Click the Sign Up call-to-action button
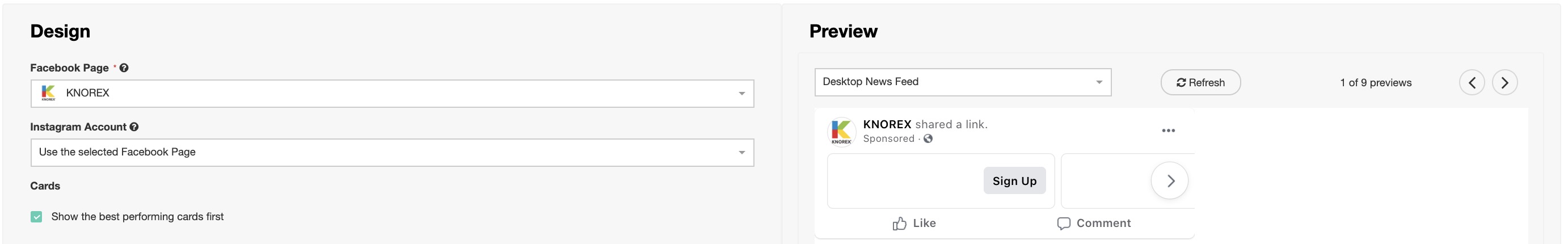Viewport: 1568px width, 244px height. pyautogui.click(x=1014, y=180)
